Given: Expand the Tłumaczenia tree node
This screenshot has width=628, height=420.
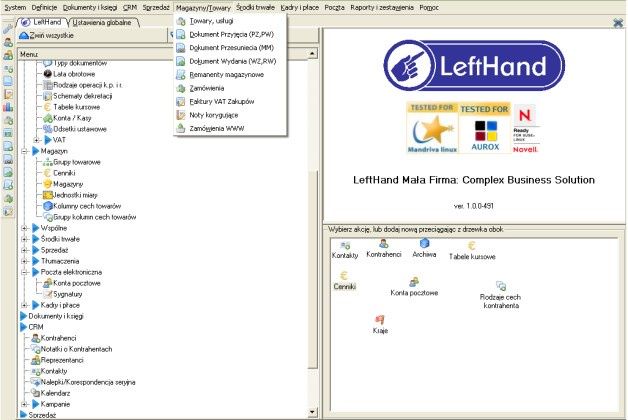Looking at the screenshot, I should pos(24,261).
